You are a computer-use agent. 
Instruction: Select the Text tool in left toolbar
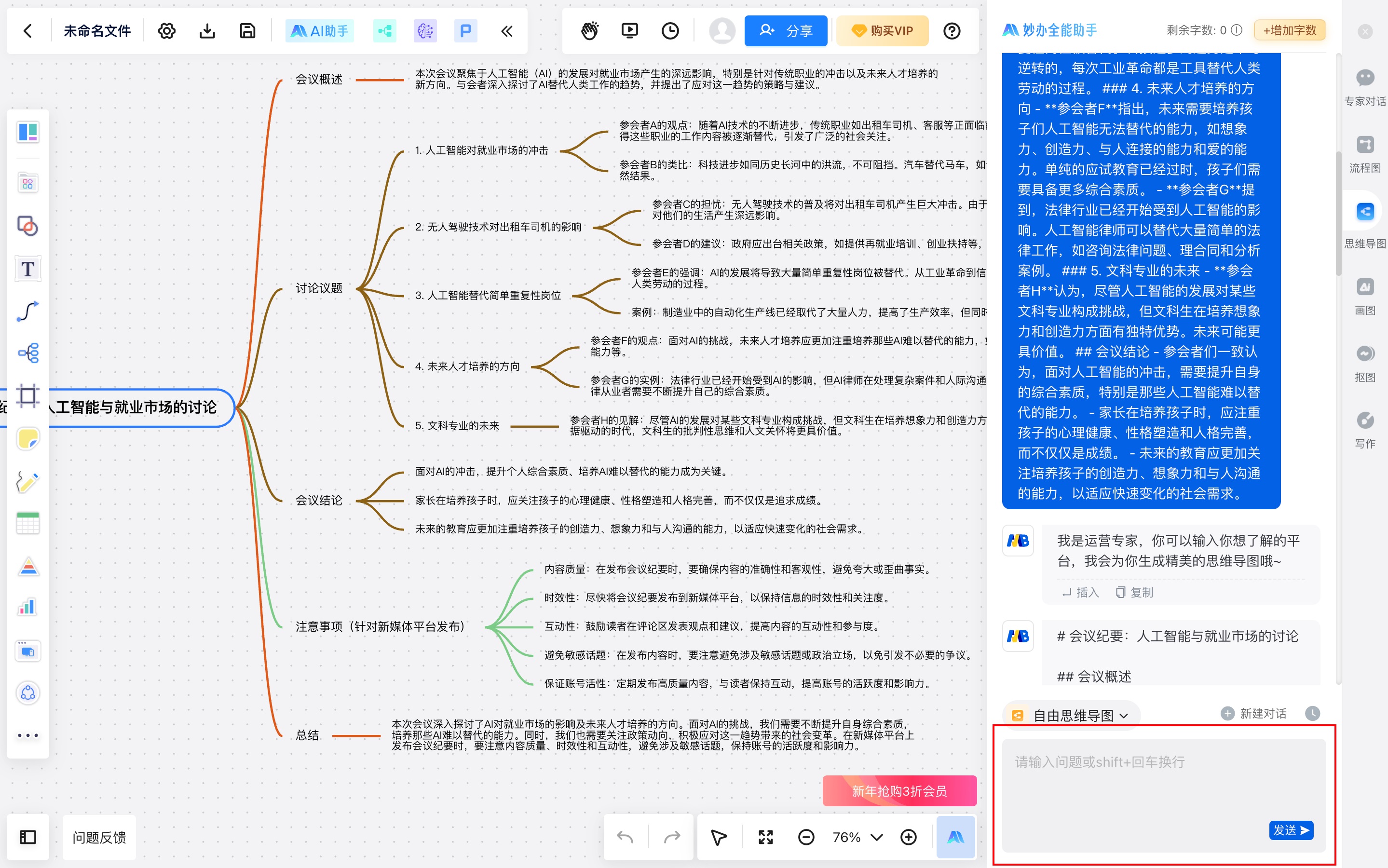coord(27,268)
